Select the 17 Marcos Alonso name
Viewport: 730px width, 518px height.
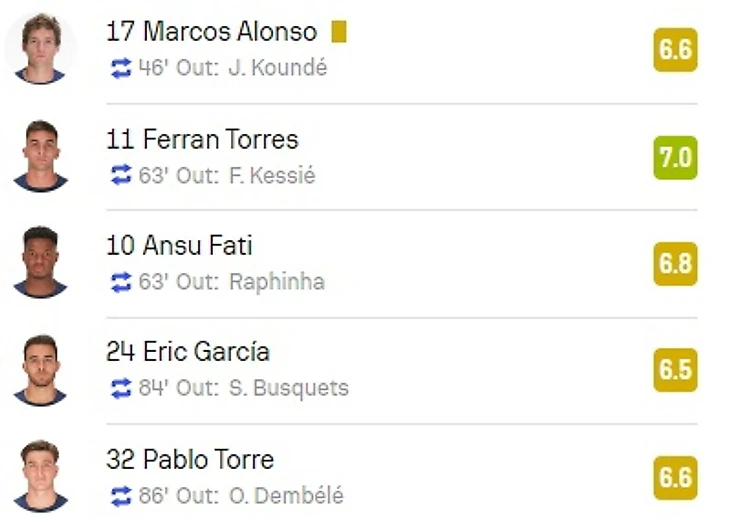212,32
